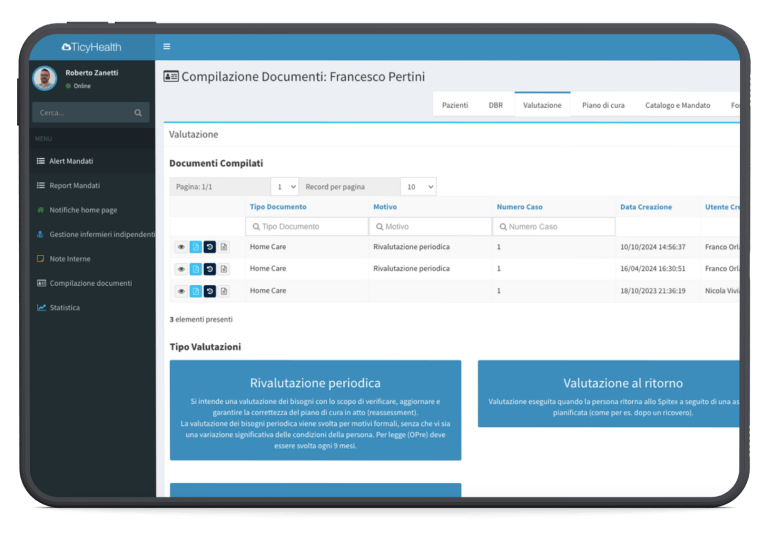View first document with eye icon
The height and width of the screenshot is (533, 765).
click(182, 247)
